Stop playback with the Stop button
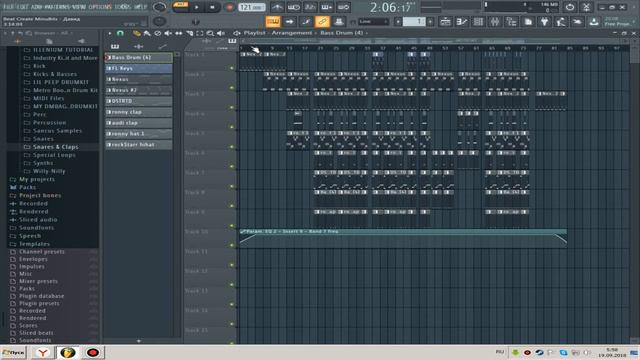 212,7
